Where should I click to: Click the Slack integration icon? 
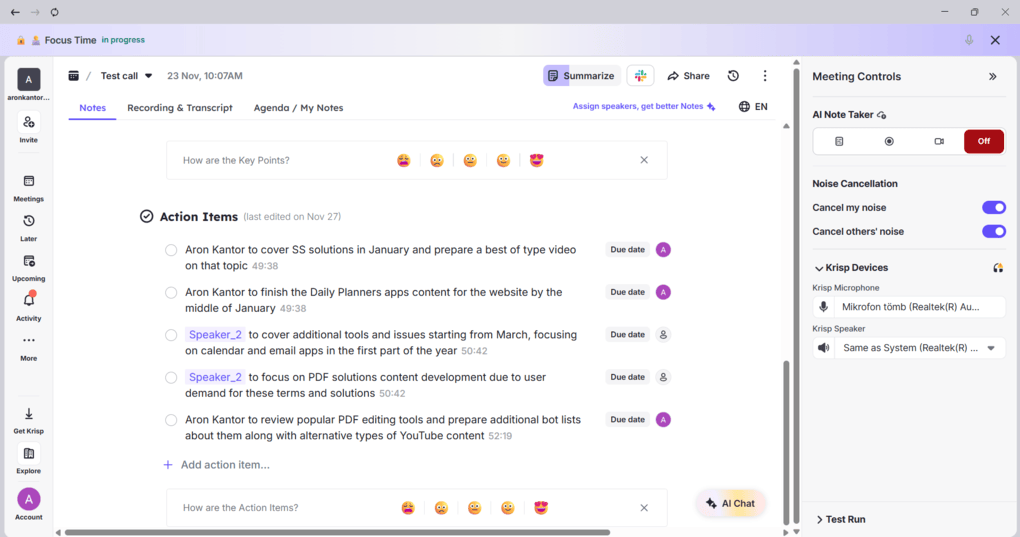click(x=640, y=76)
